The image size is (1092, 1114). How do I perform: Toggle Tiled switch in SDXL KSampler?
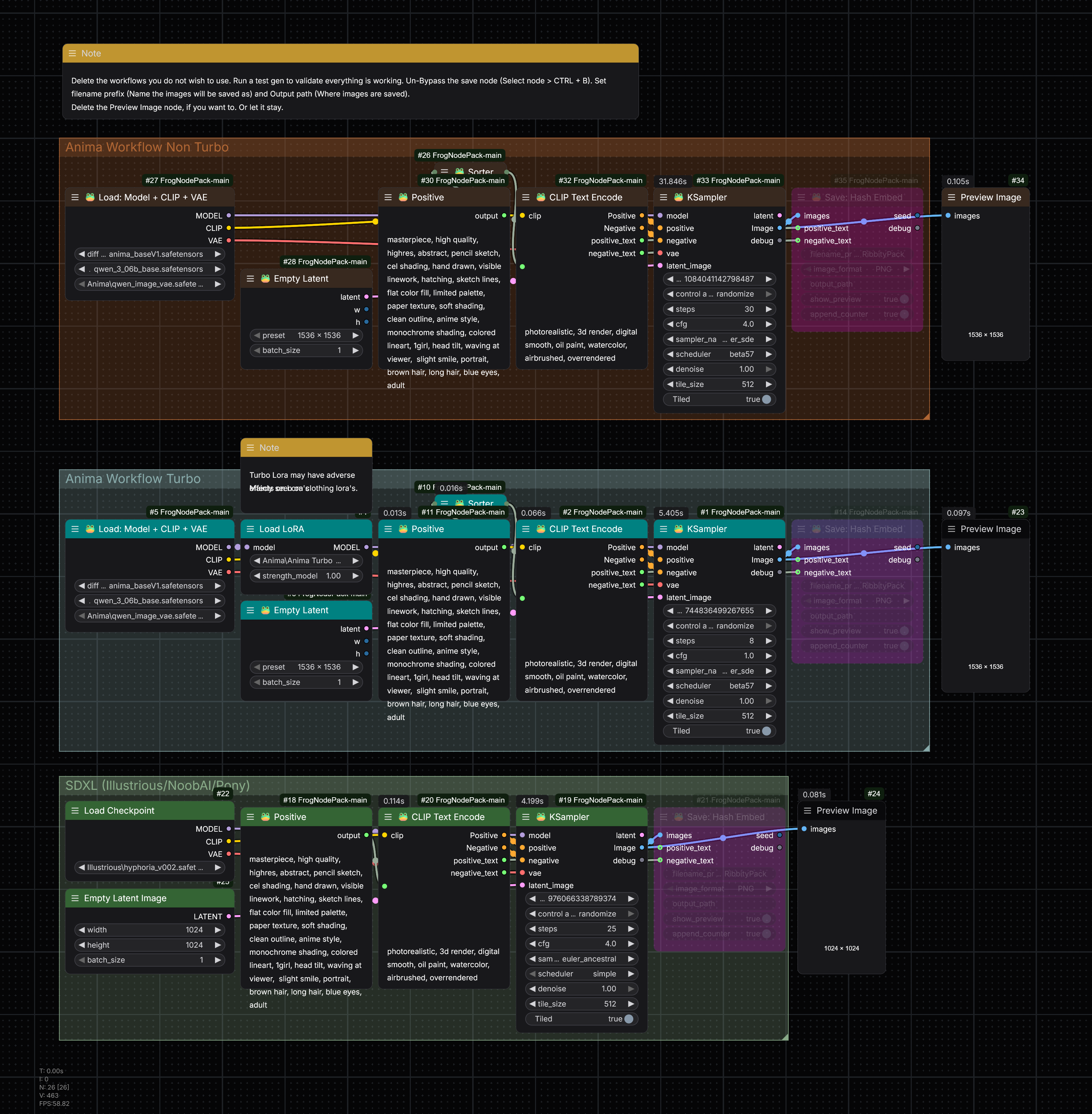(629, 1019)
